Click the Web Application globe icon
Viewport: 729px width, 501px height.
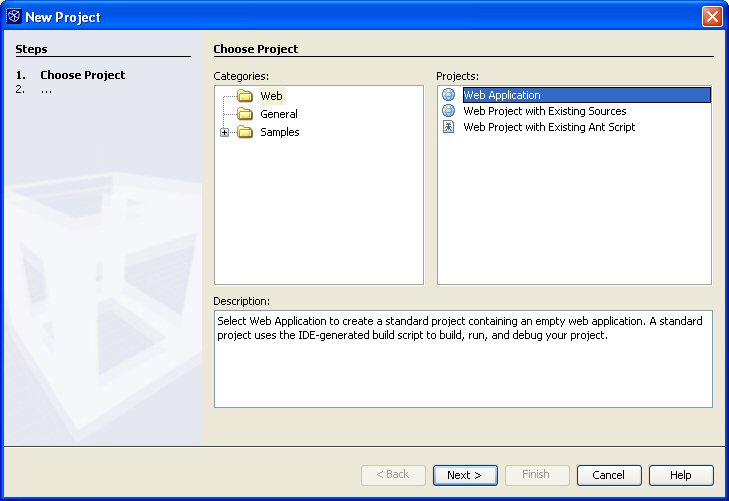(449, 95)
